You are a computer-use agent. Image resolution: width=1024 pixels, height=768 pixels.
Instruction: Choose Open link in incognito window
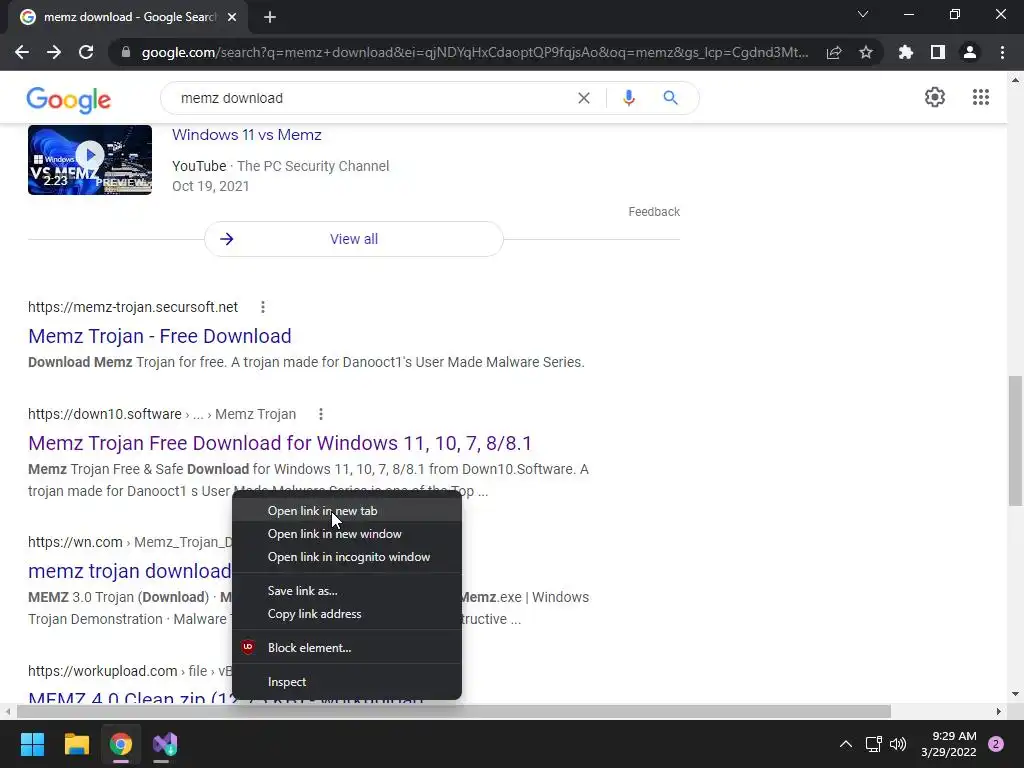[347, 556]
